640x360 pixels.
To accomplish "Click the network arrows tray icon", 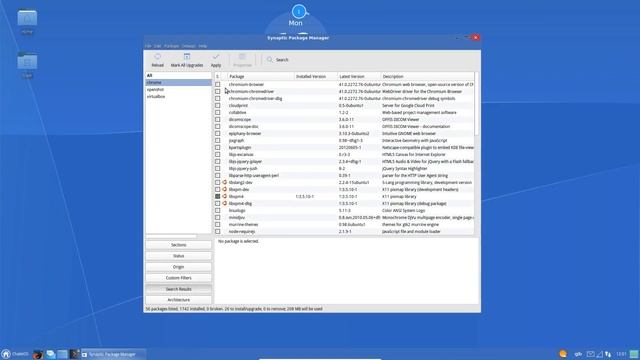I will pos(608,354).
